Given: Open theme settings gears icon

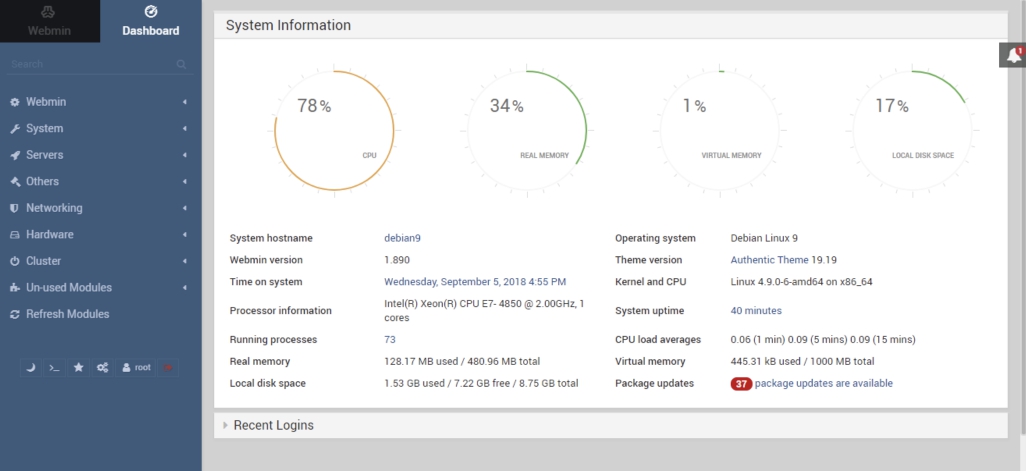Looking at the screenshot, I should coord(103,368).
